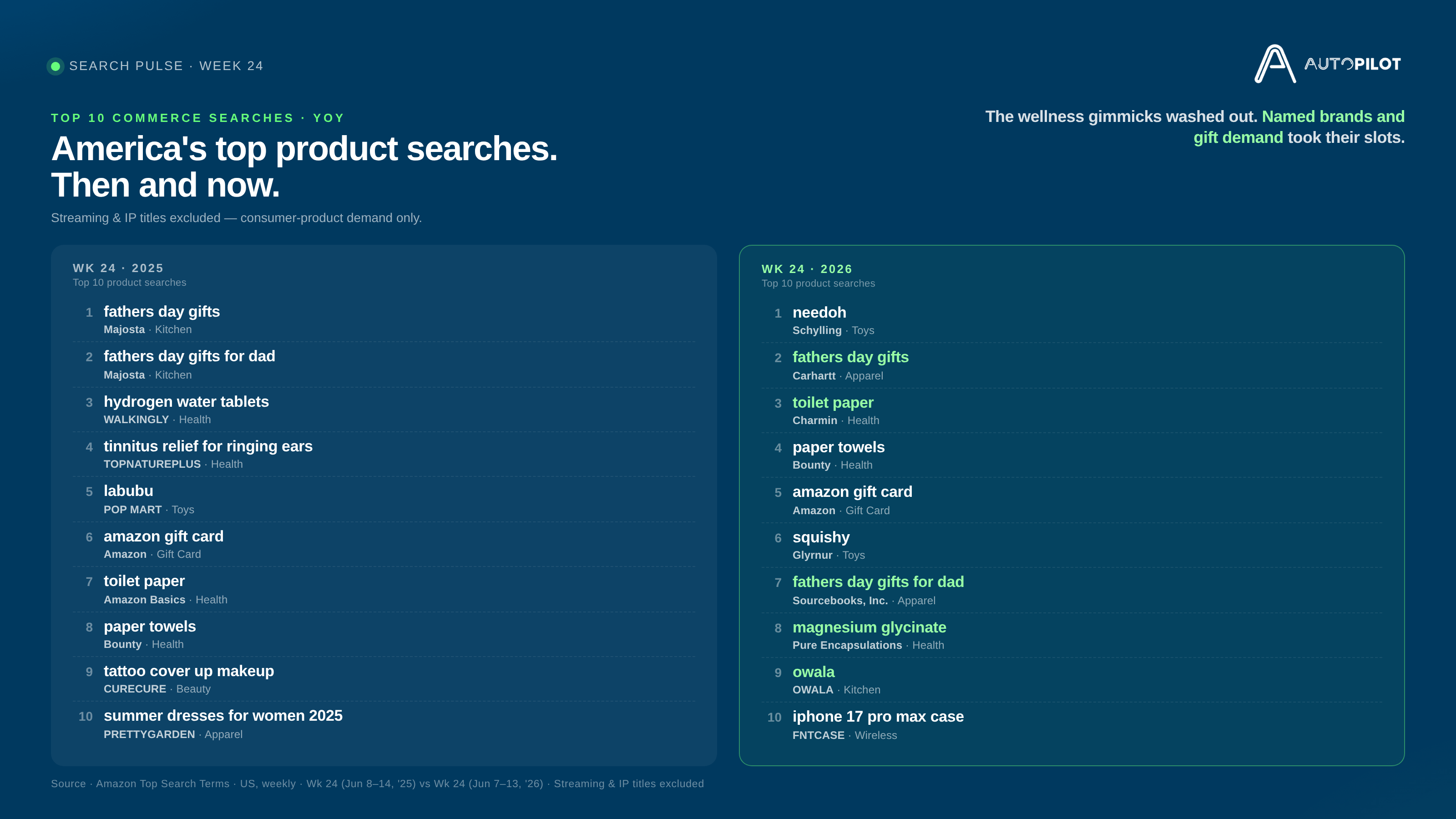Select 'hydrogen water tablets' in the 2025 list

pos(186,401)
